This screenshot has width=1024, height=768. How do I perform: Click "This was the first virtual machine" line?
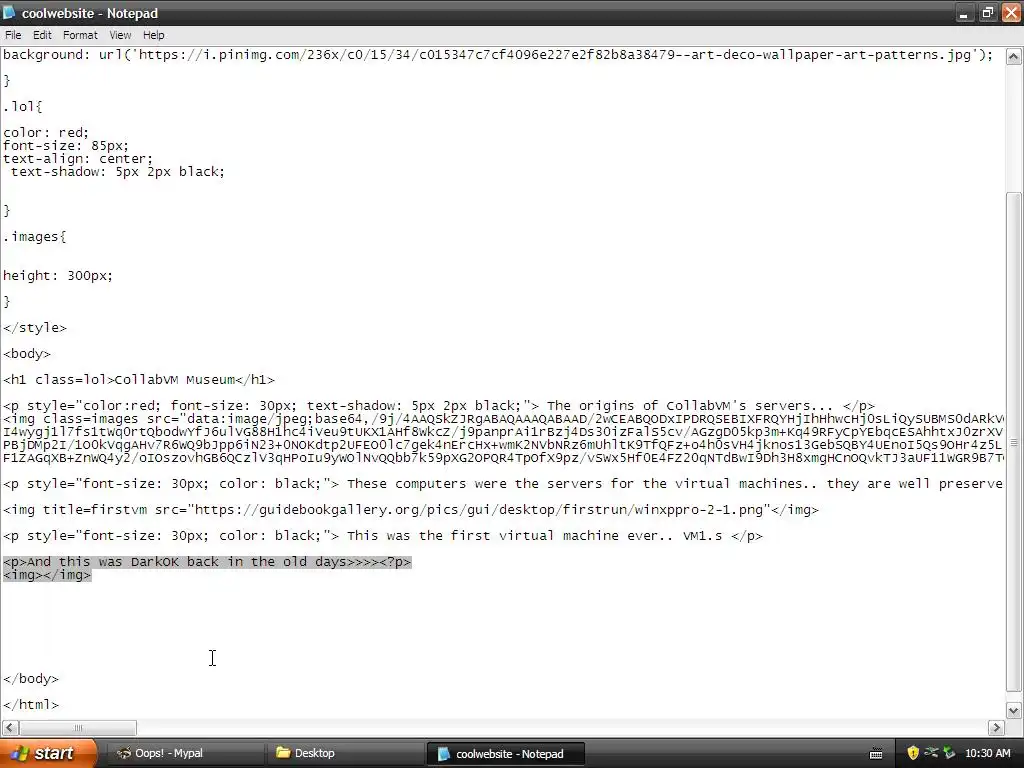(383, 536)
